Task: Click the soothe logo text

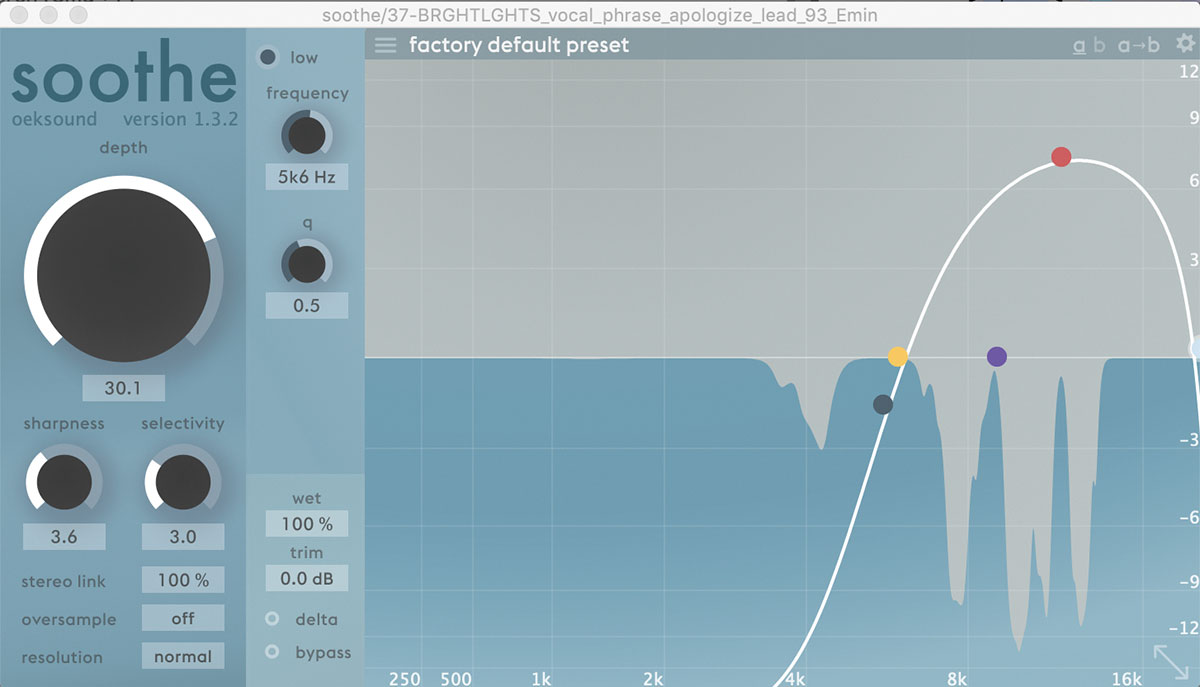Action: (x=124, y=74)
